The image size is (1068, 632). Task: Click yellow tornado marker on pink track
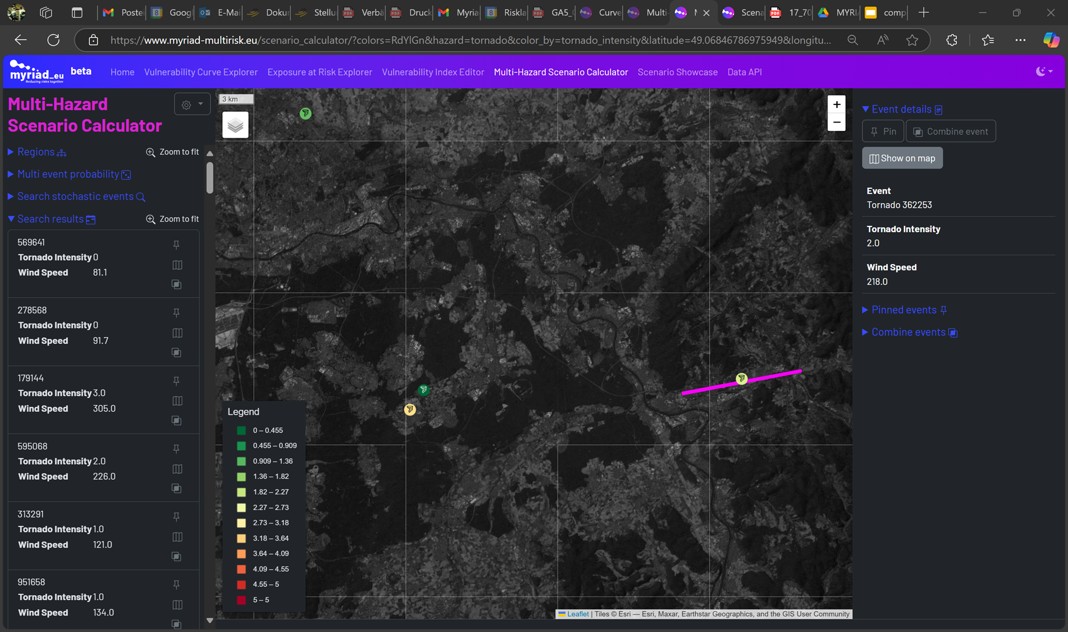tap(741, 379)
